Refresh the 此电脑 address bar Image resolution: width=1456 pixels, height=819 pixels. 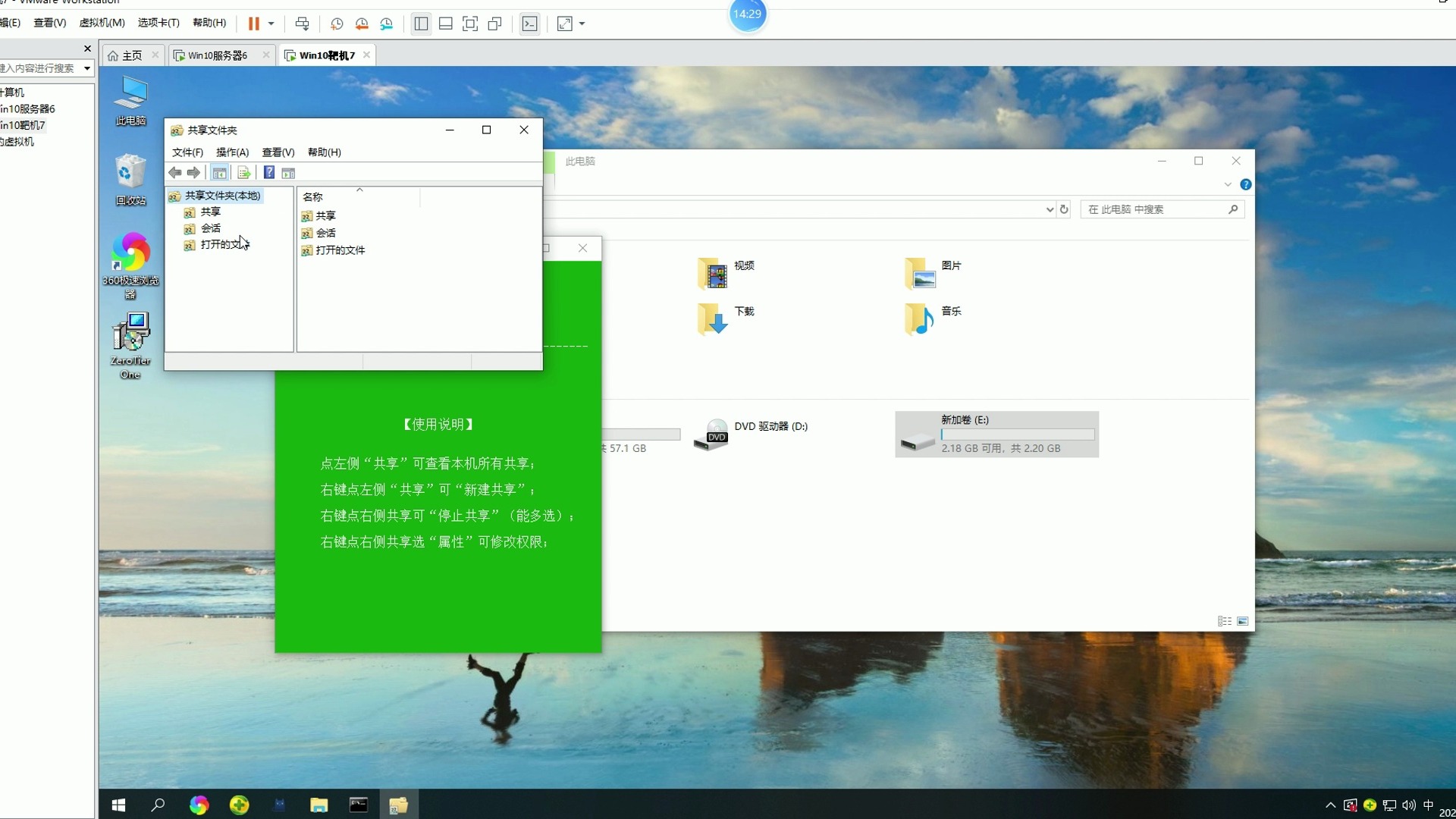1064,209
